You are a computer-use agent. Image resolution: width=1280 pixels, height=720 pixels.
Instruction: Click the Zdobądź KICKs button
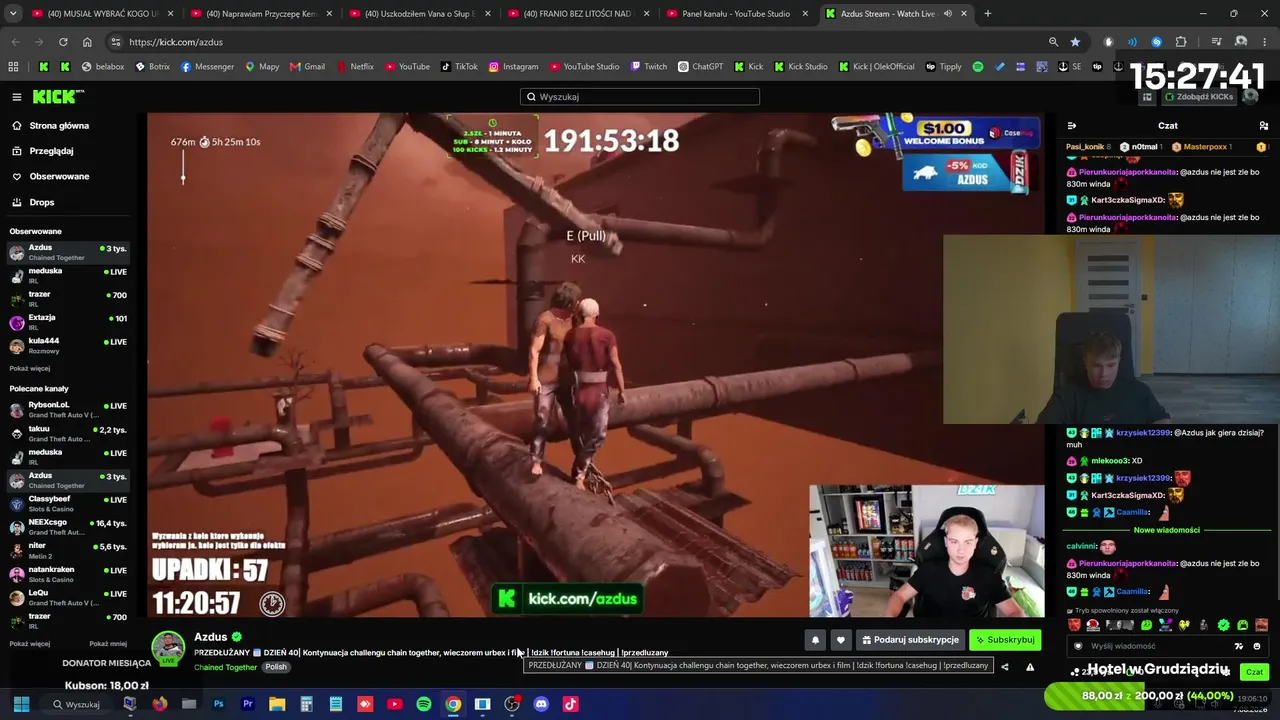[x=1201, y=97]
